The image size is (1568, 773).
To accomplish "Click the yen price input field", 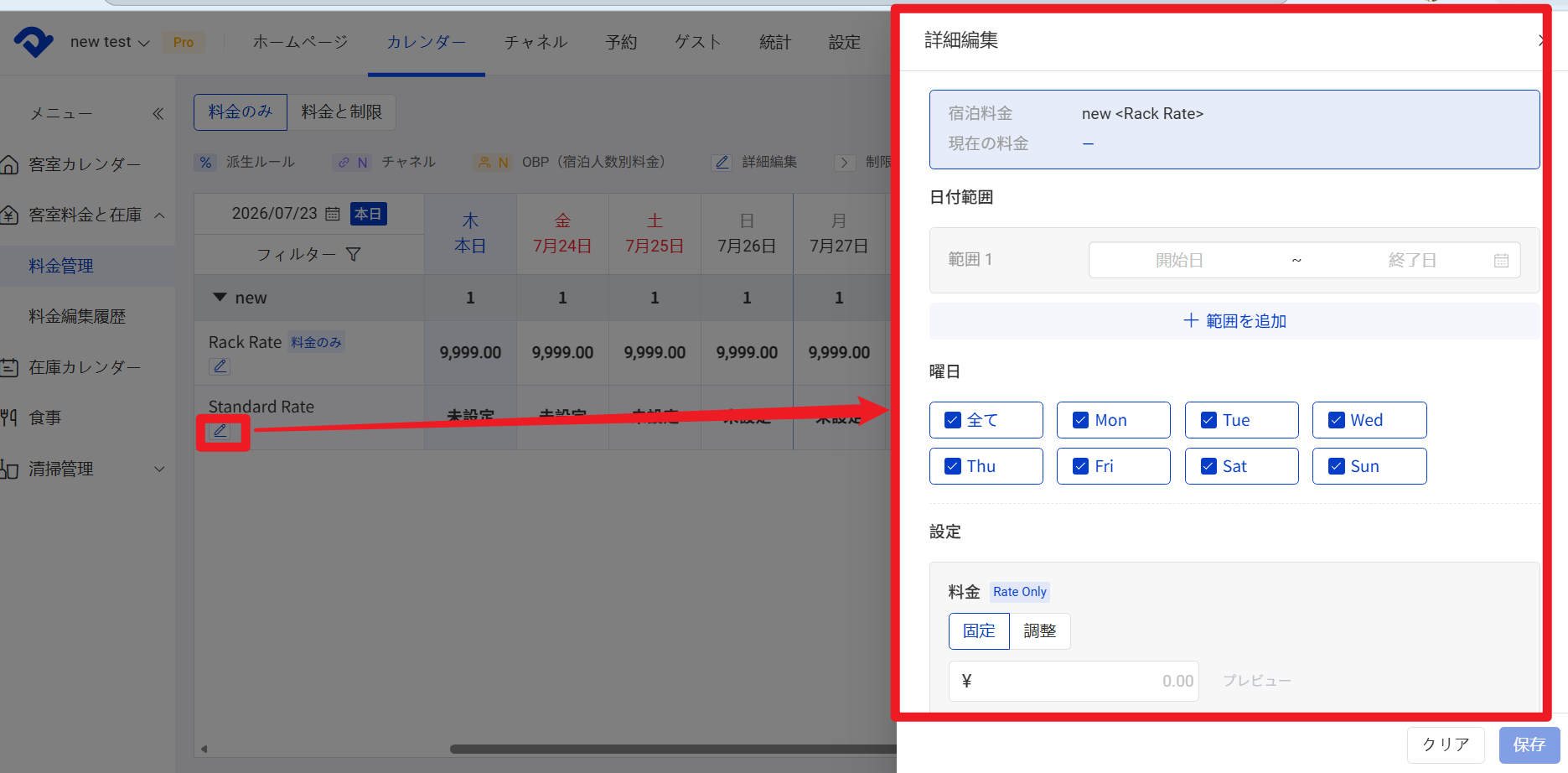I will click(x=1074, y=681).
